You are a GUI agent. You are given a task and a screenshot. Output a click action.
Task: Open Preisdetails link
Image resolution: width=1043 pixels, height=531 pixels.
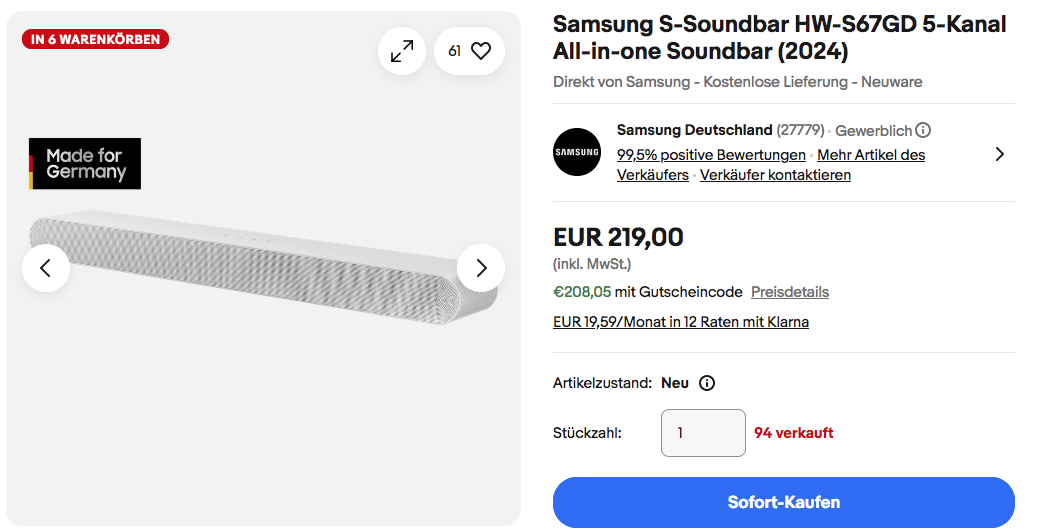click(x=790, y=292)
